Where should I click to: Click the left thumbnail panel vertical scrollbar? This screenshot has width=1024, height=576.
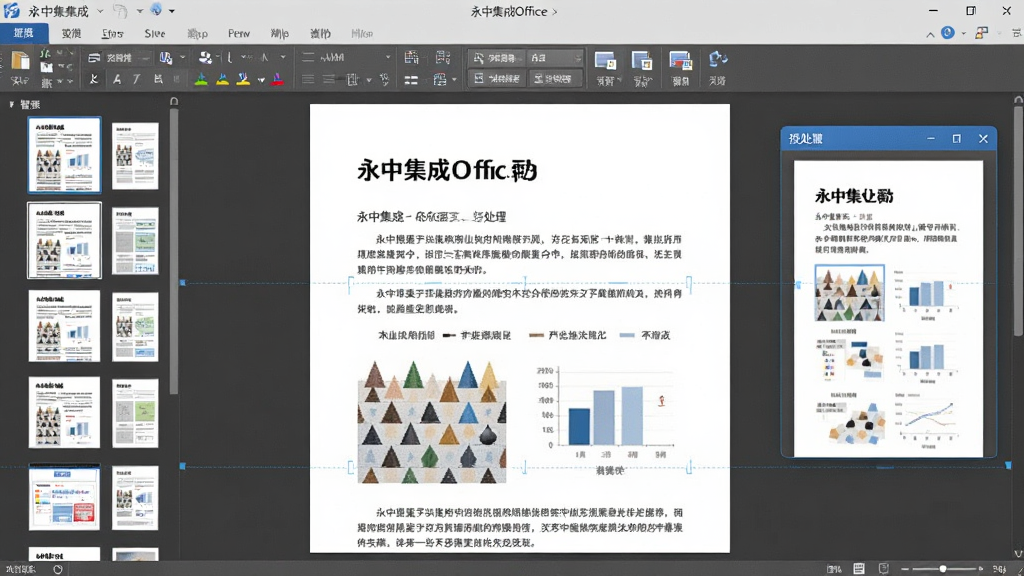tap(174, 251)
